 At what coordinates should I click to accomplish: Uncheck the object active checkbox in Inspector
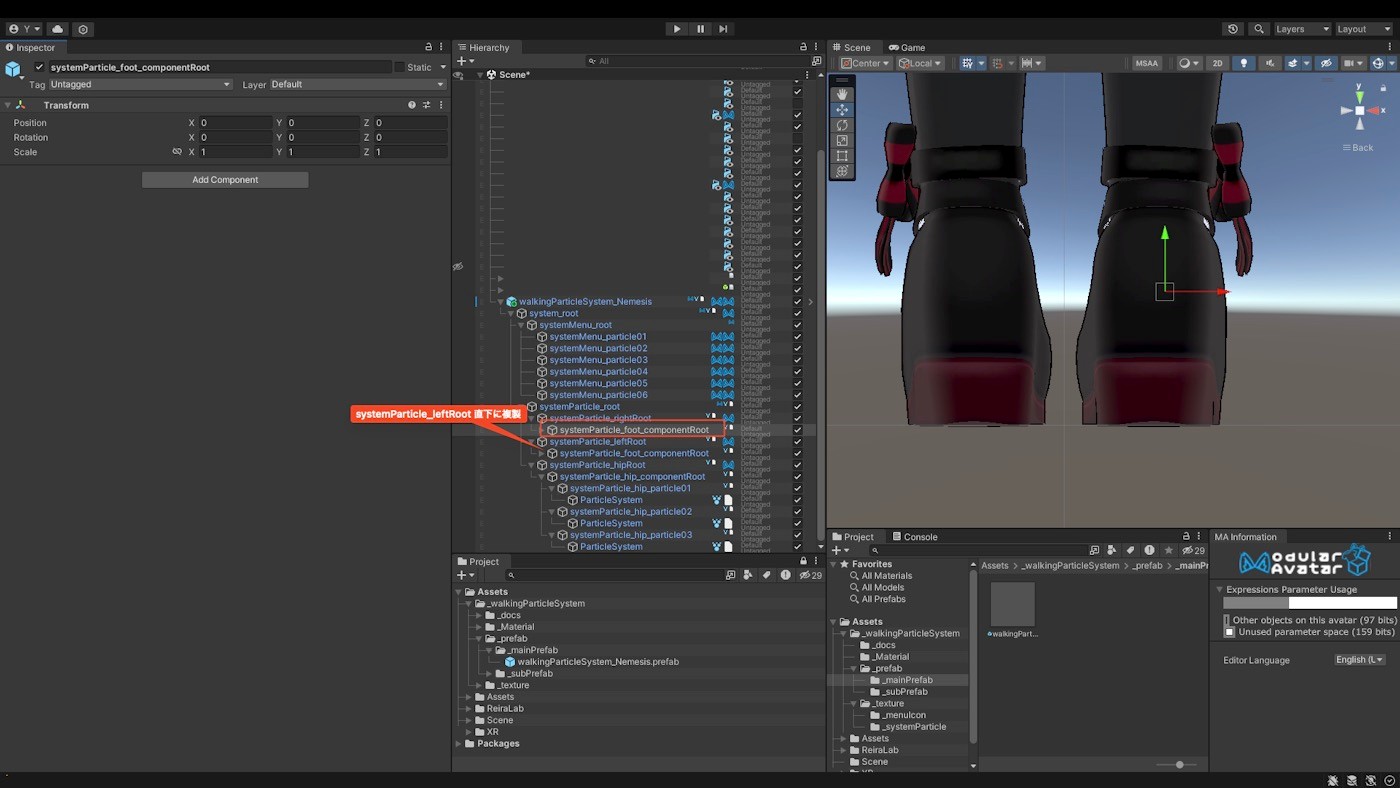click(x=40, y=67)
